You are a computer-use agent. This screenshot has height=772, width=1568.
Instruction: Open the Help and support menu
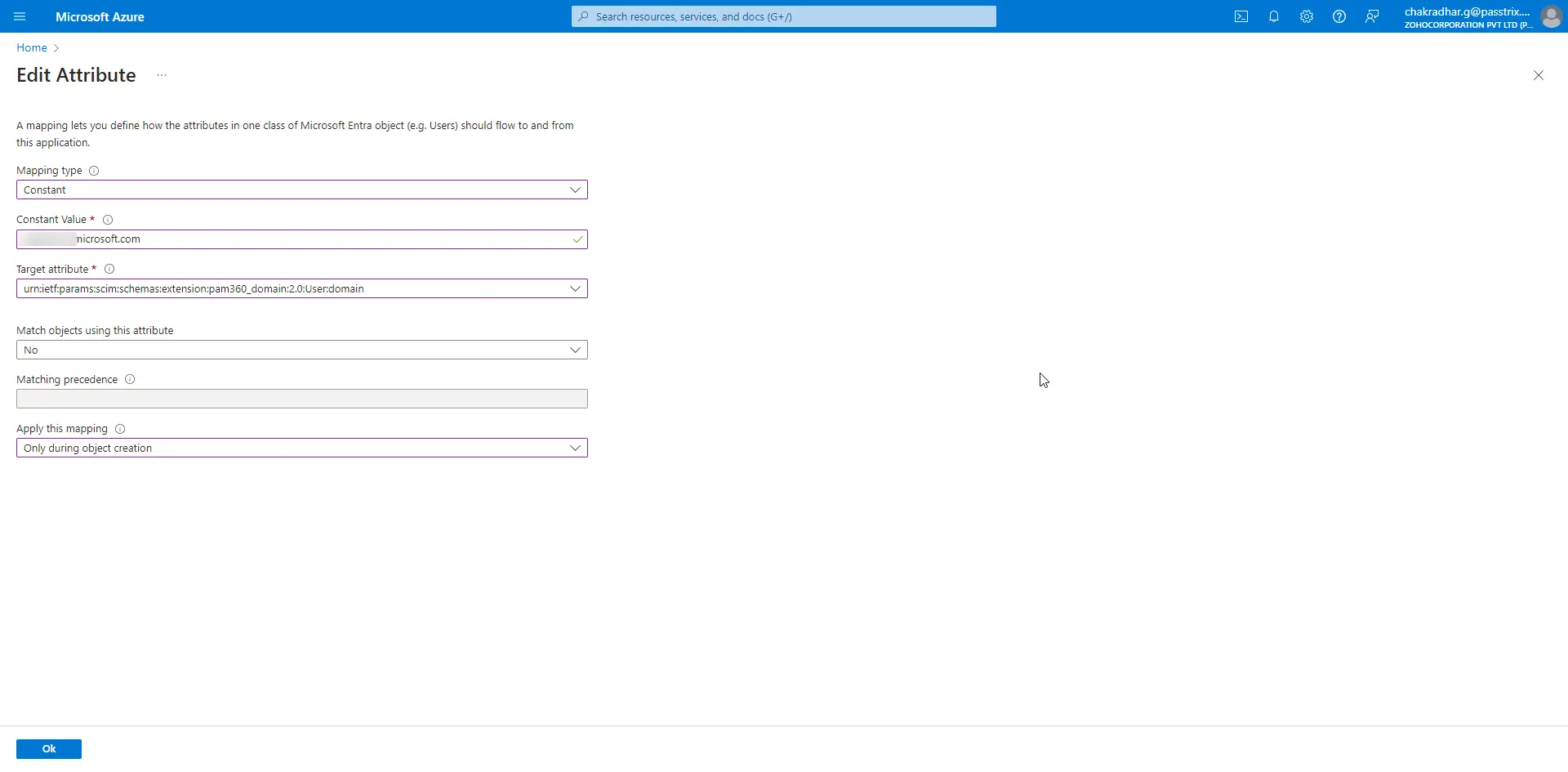[x=1339, y=16]
